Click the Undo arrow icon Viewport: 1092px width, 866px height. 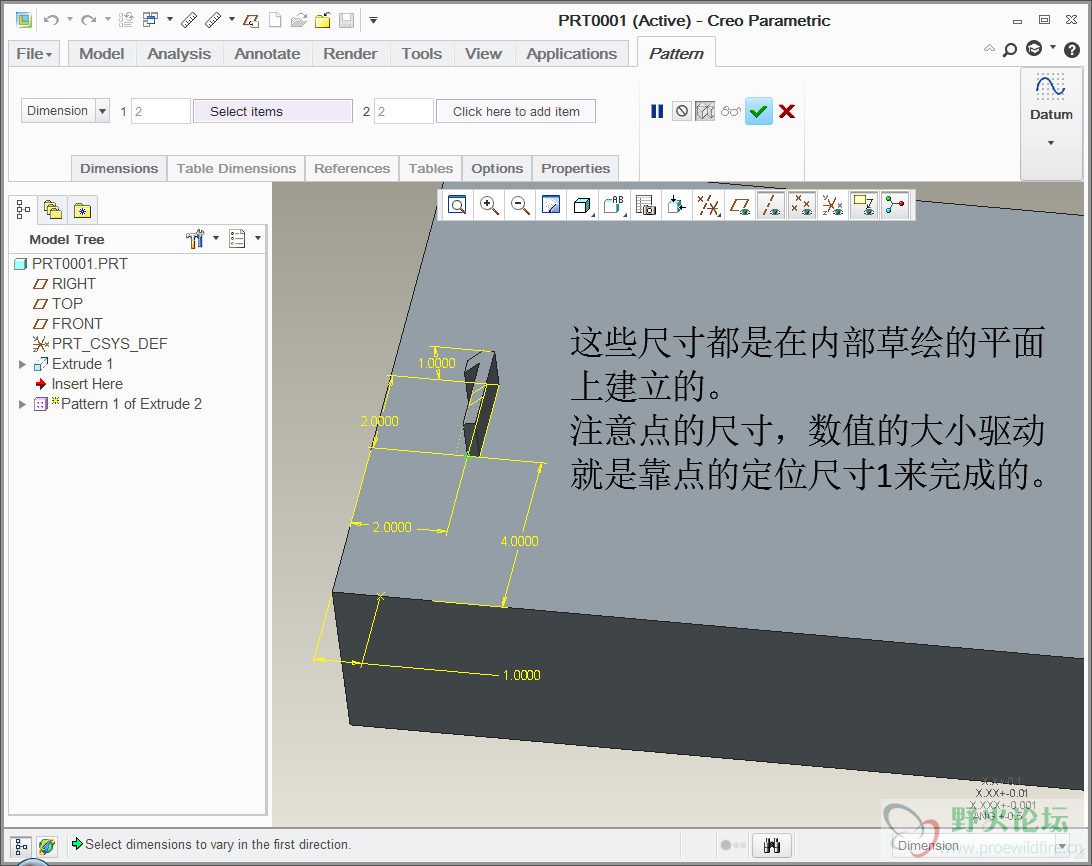(51, 20)
